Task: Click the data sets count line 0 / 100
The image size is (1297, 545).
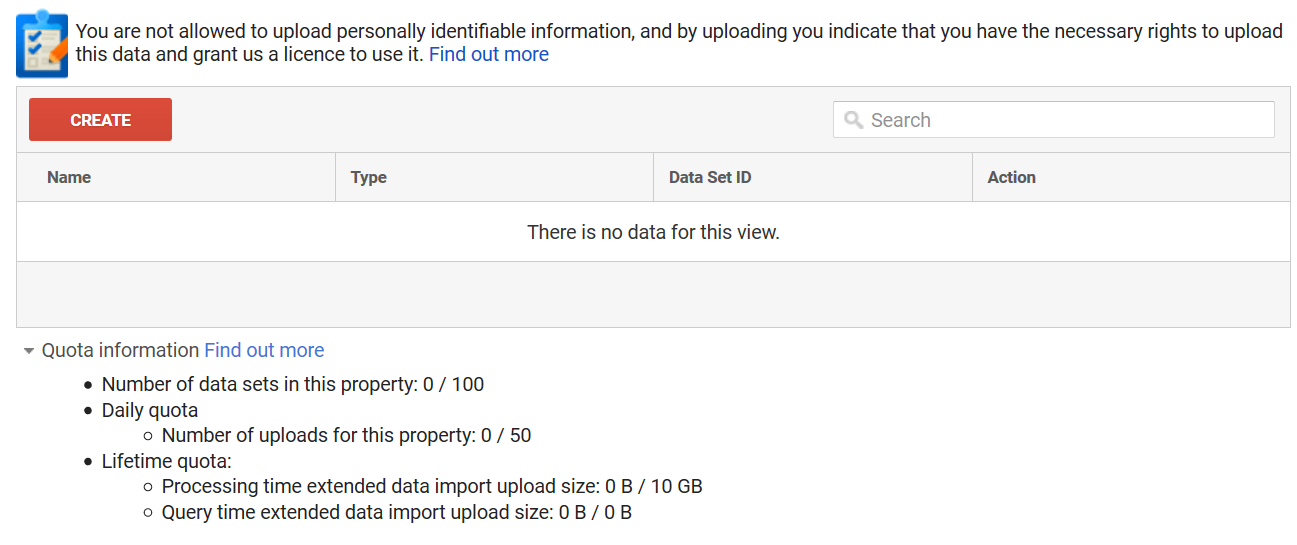Action: tap(293, 384)
